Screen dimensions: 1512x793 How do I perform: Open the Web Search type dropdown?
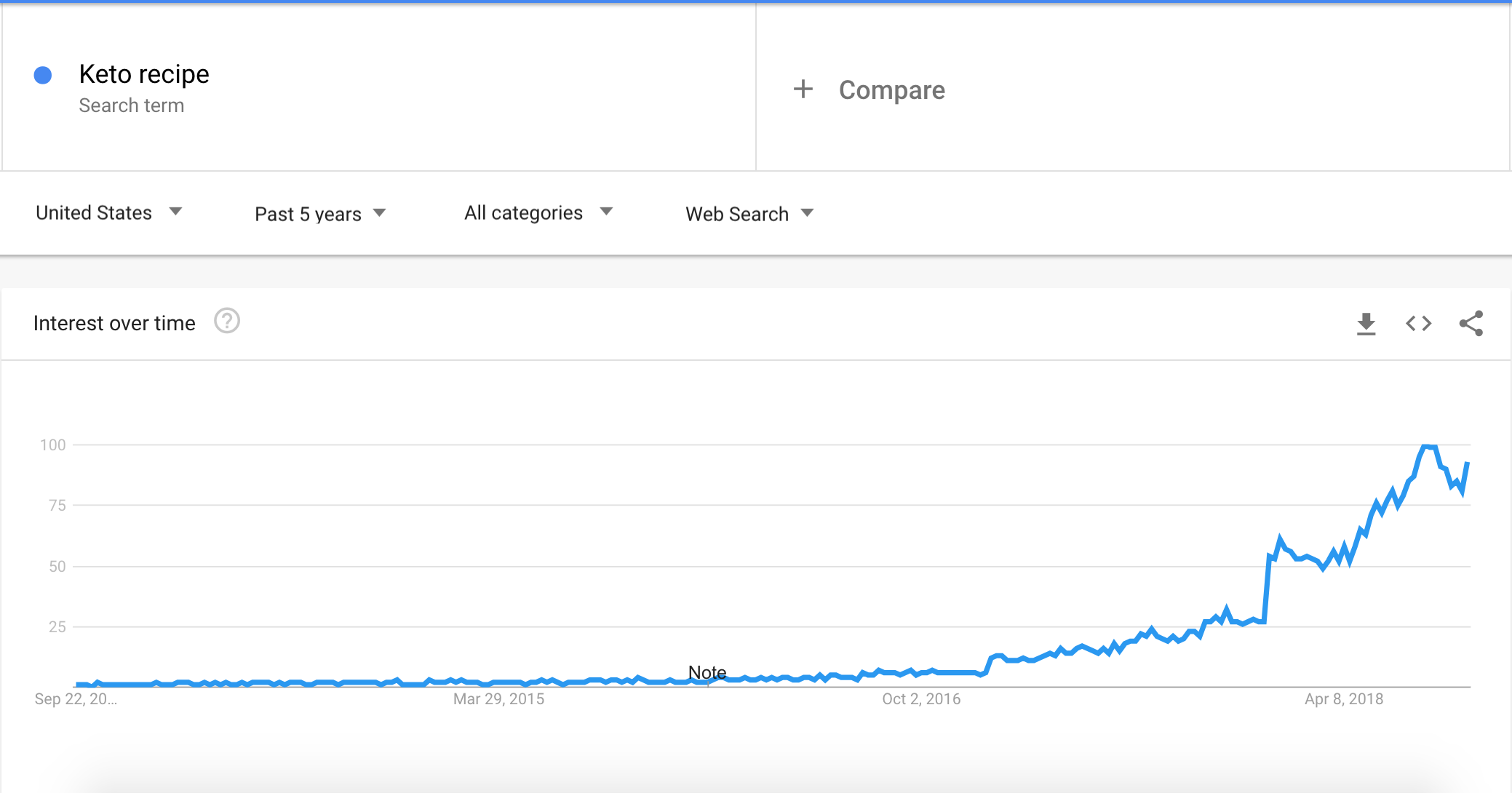point(749,214)
